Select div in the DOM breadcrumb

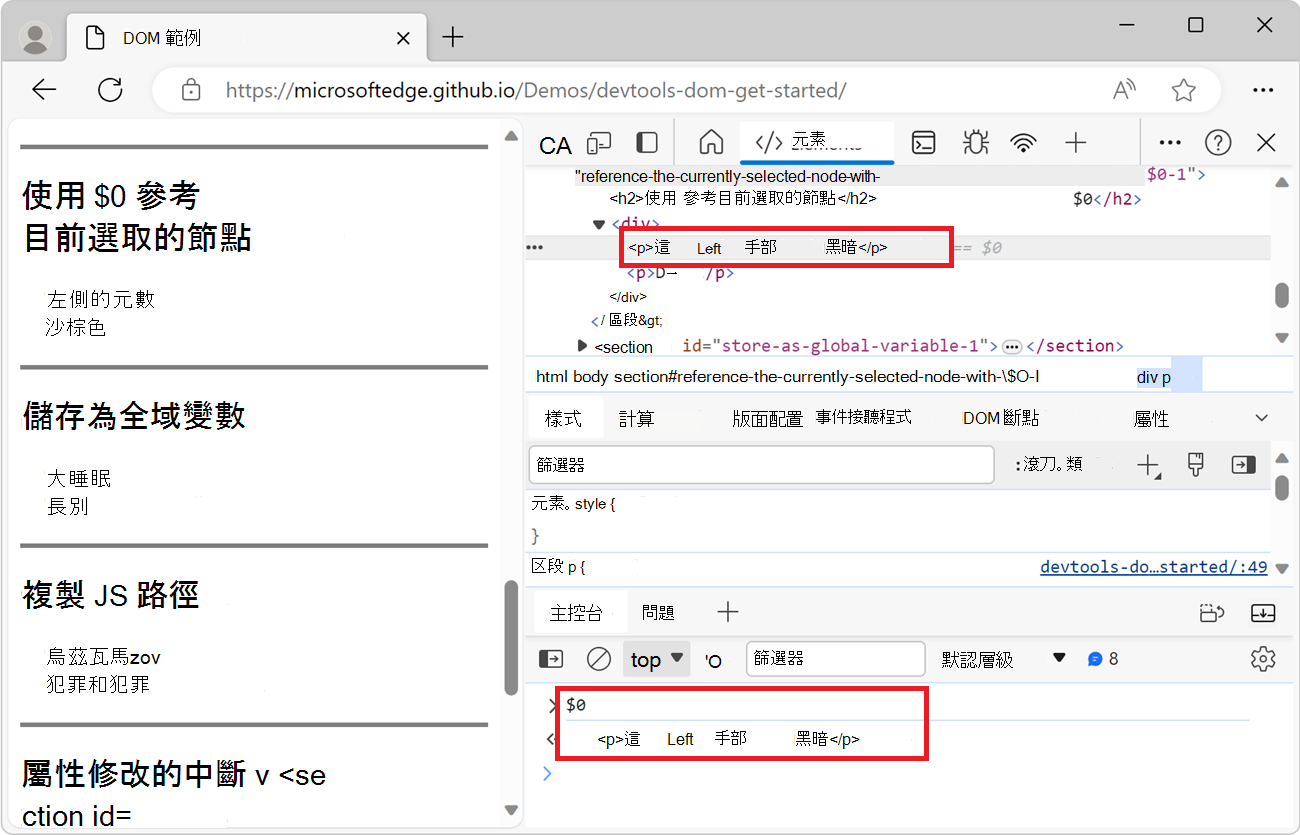point(1146,377)
